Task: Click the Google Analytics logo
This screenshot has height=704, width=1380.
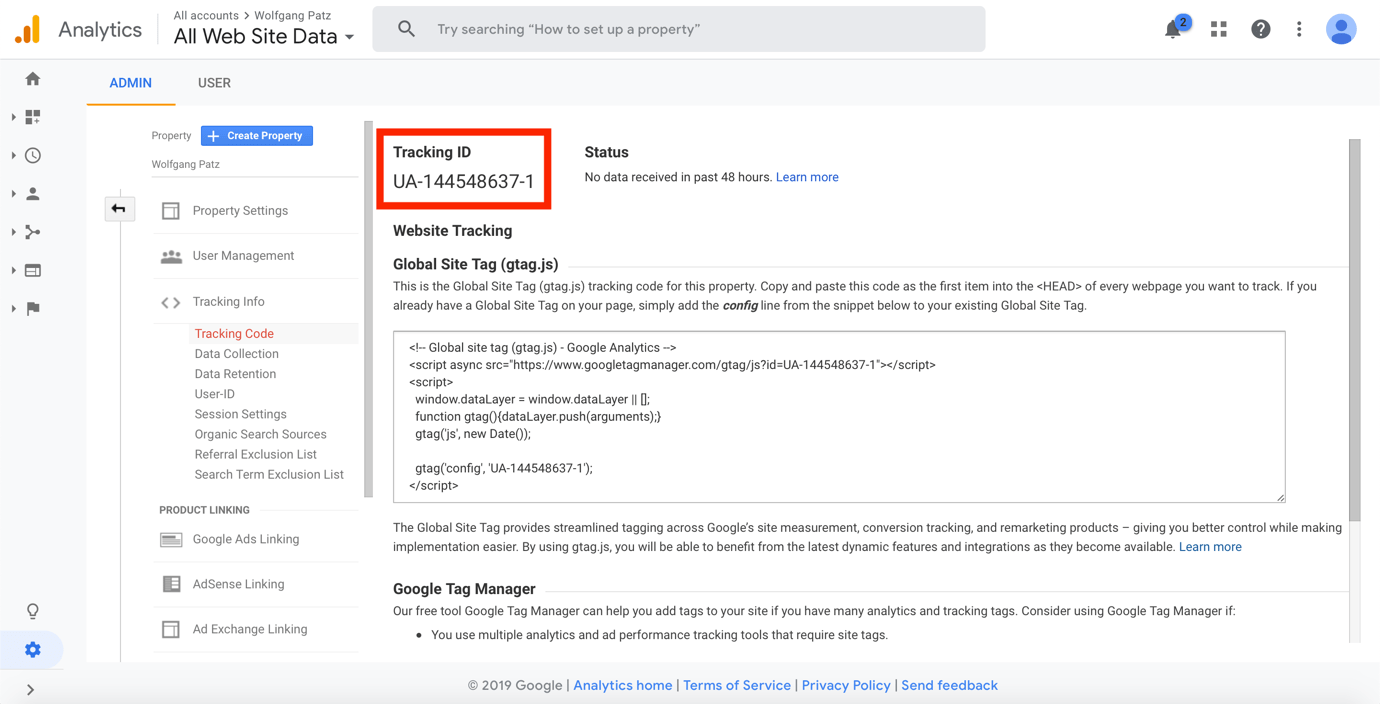Action: pos(28,29)
